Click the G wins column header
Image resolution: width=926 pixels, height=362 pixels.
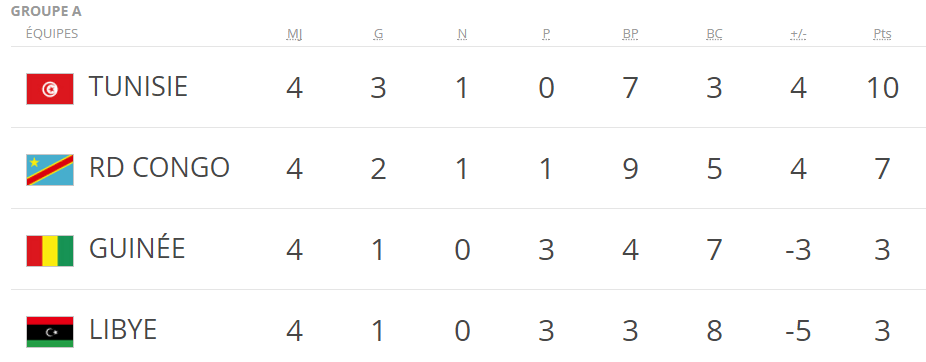tap(378, 34)
